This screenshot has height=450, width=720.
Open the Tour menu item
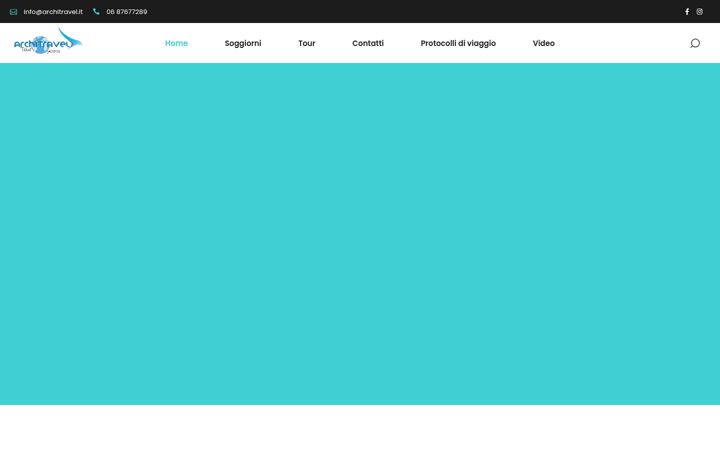tap(307, 43)
